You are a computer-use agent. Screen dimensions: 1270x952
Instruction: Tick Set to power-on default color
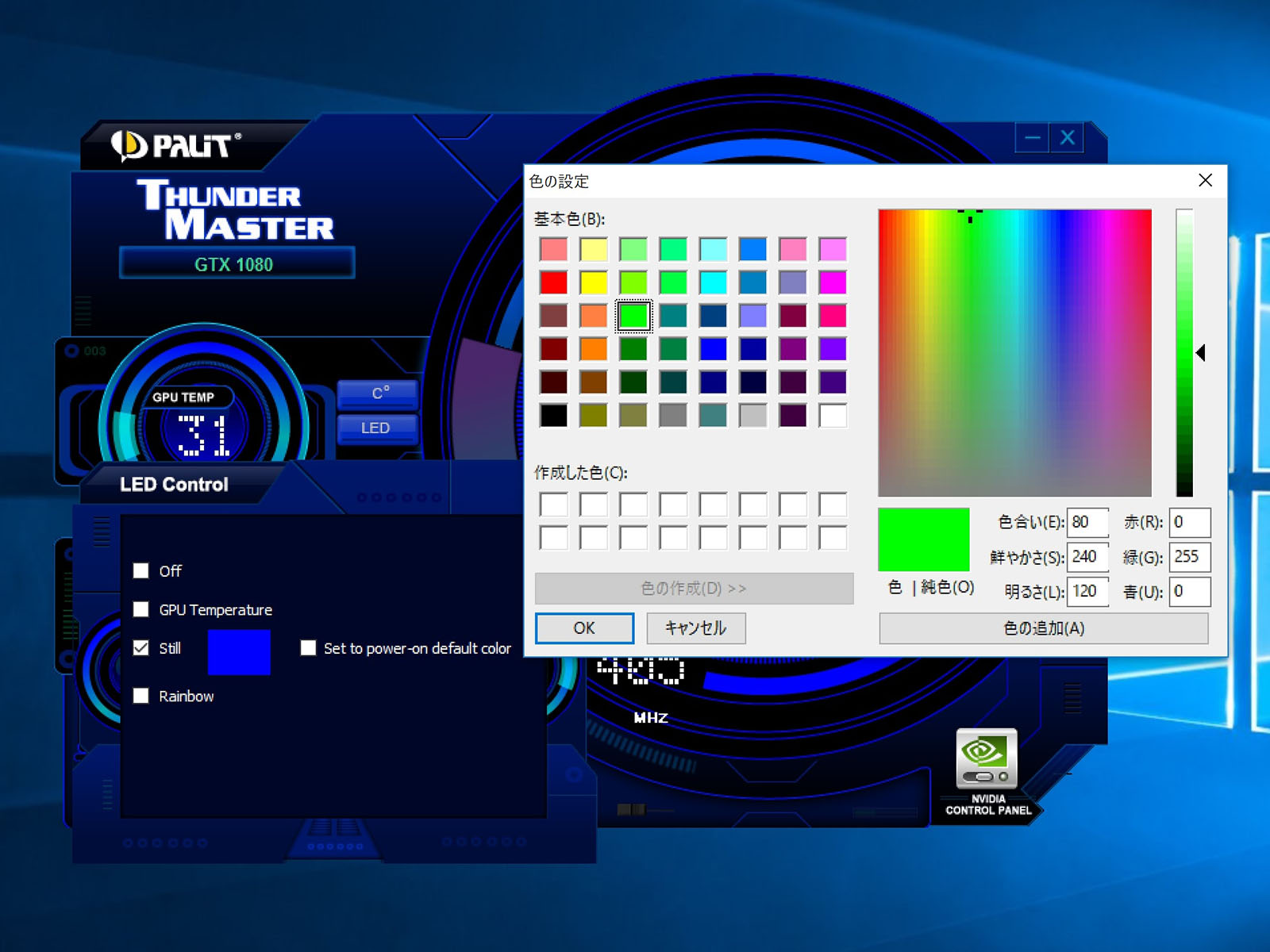[309, 647]
